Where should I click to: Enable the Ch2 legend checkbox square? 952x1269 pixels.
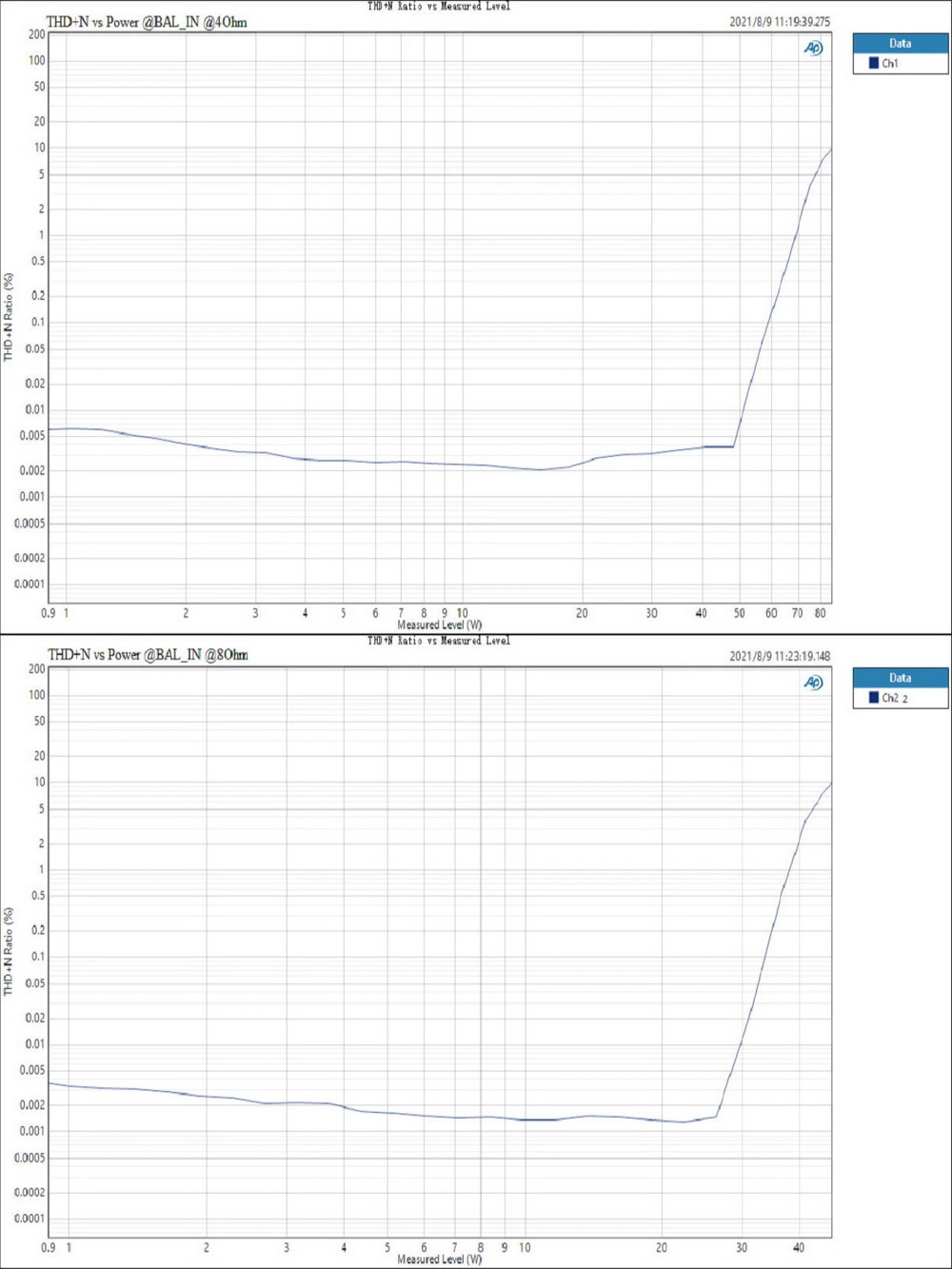click(x=875, y=697)
